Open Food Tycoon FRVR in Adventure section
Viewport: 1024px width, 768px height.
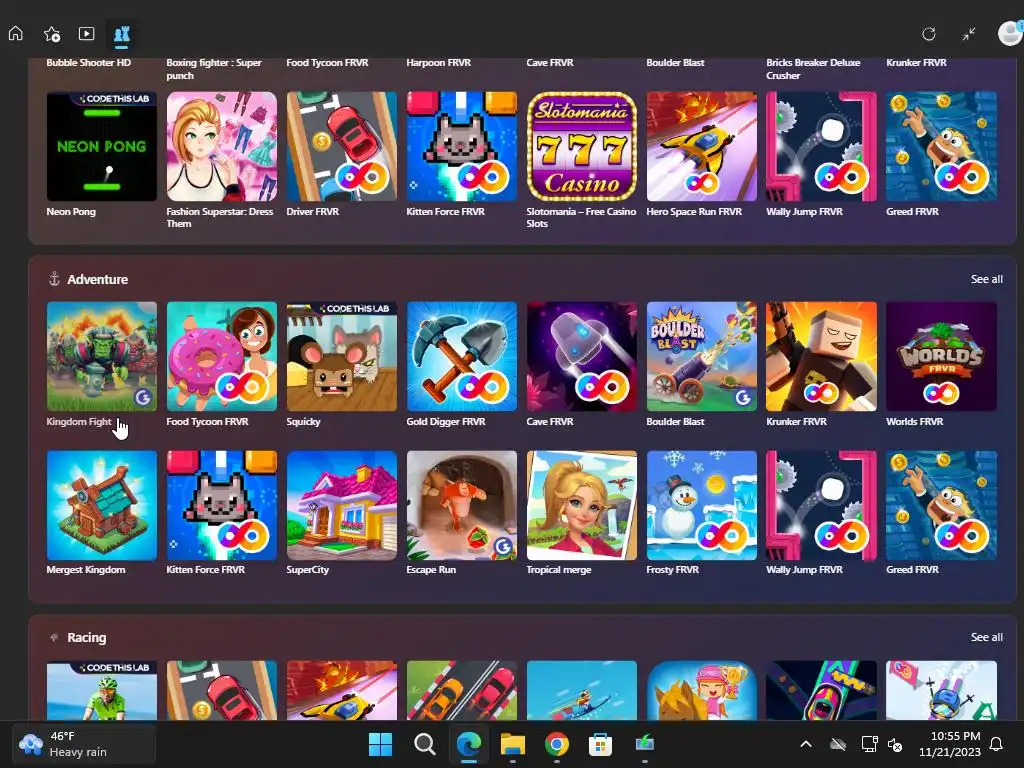tap(222, 357)
